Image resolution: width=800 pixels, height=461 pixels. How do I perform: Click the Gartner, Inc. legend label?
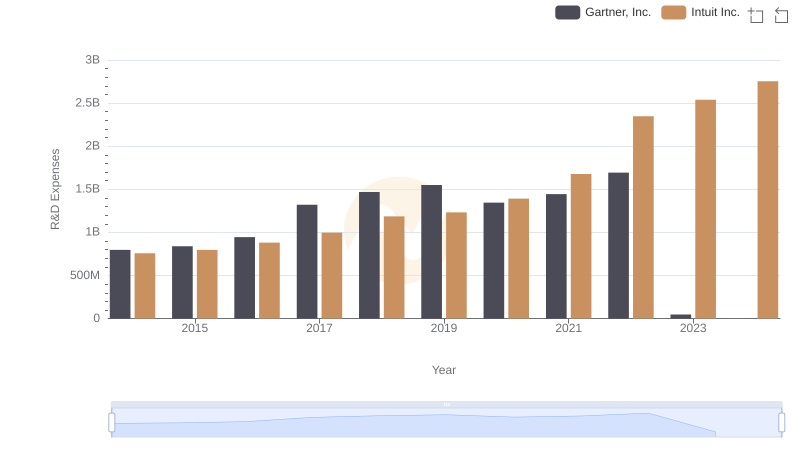(x=618, y=12)
